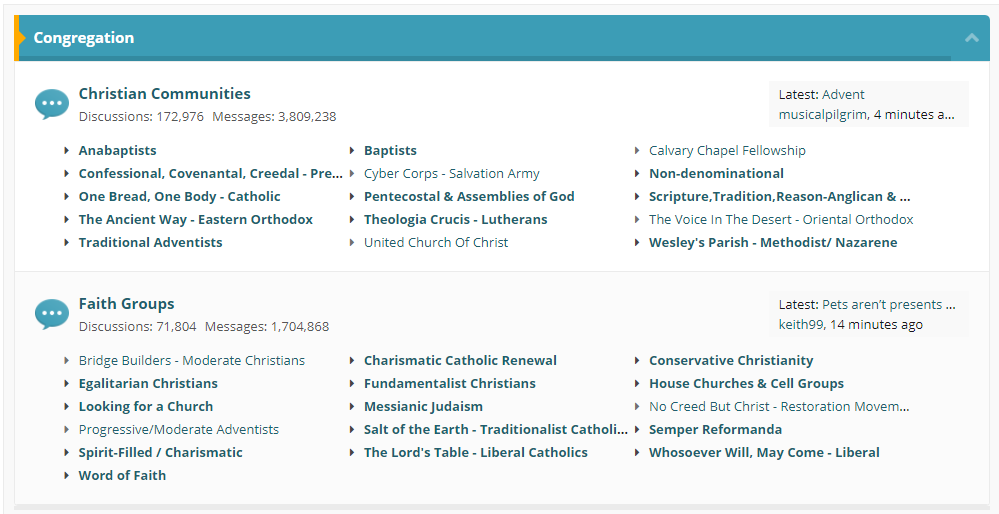The width and height of the screenshot is (999, 514).
Task: Click arrow bullet beside Messianic Judaism
Action: (352, 407)
